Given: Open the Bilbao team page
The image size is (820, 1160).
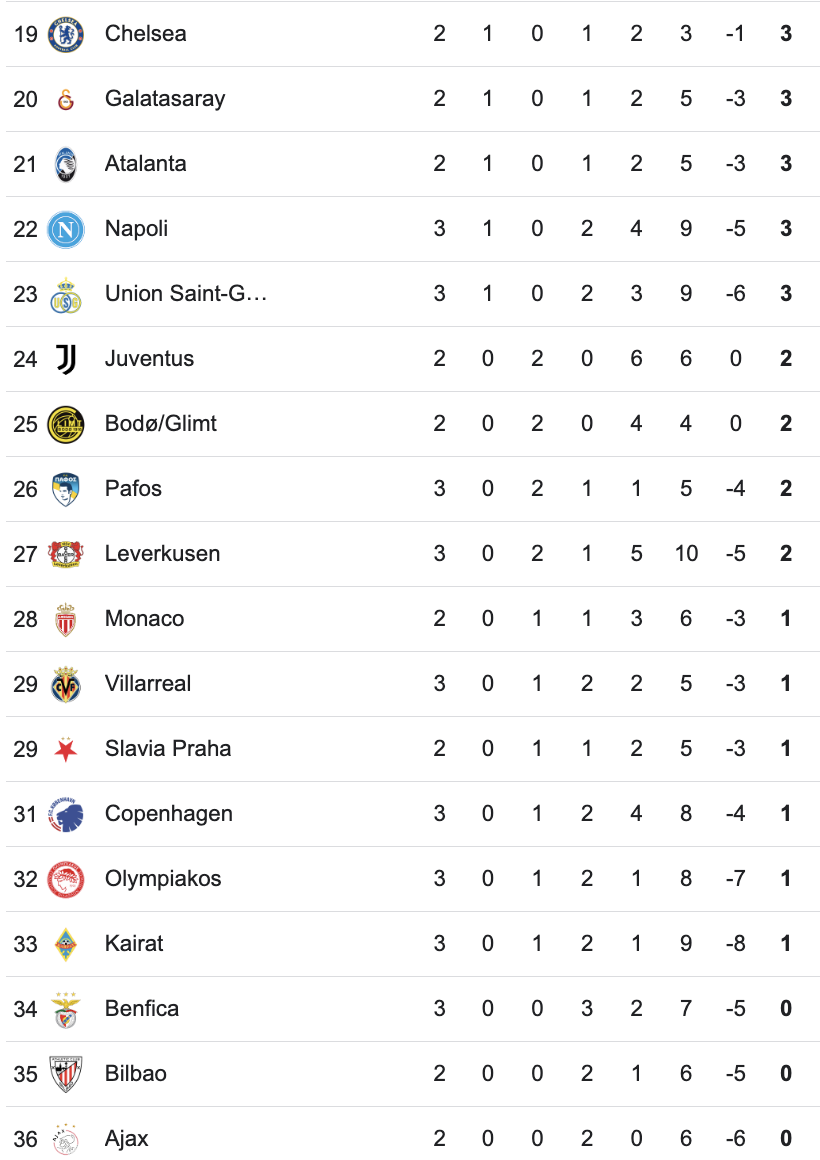Looking at the screenshot, I should point(135,1074).
